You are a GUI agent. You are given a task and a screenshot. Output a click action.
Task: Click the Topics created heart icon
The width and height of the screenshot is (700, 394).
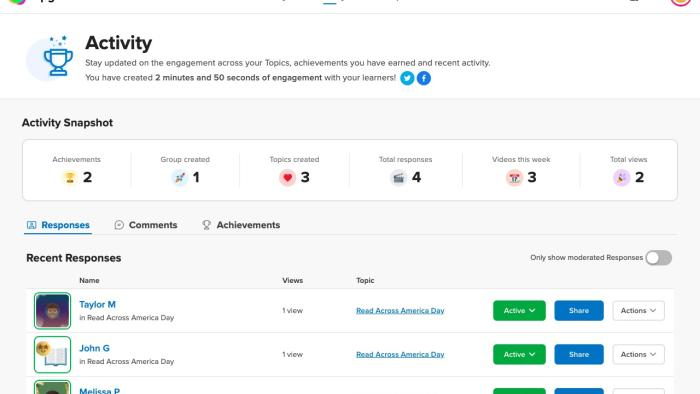[288, 178]
